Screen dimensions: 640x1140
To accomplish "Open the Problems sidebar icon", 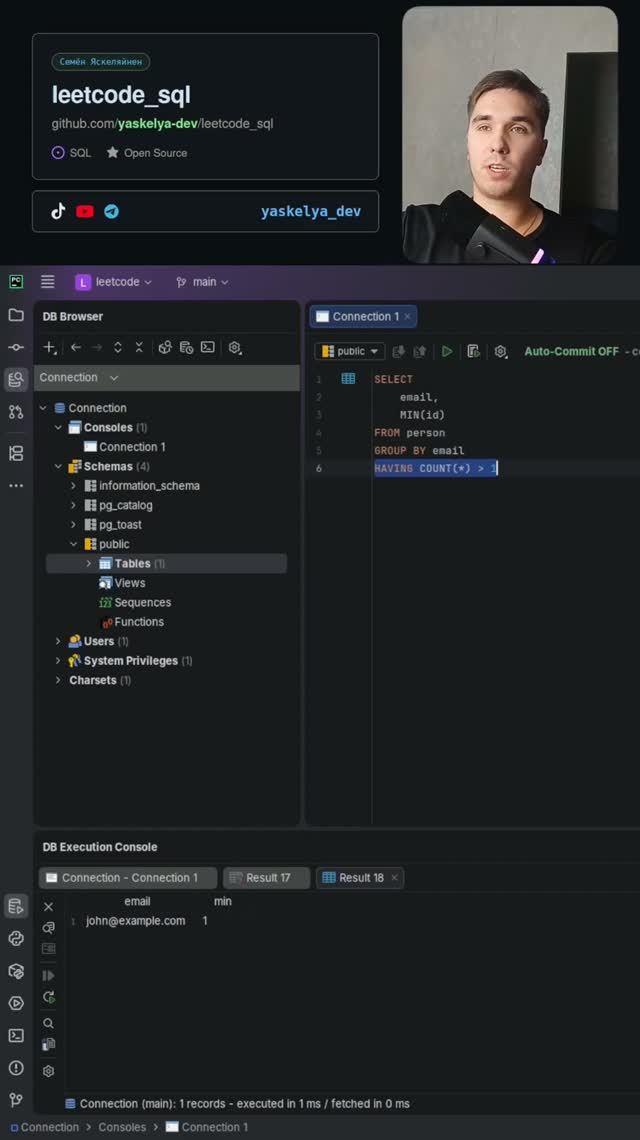I will (x=16, y=1068).
